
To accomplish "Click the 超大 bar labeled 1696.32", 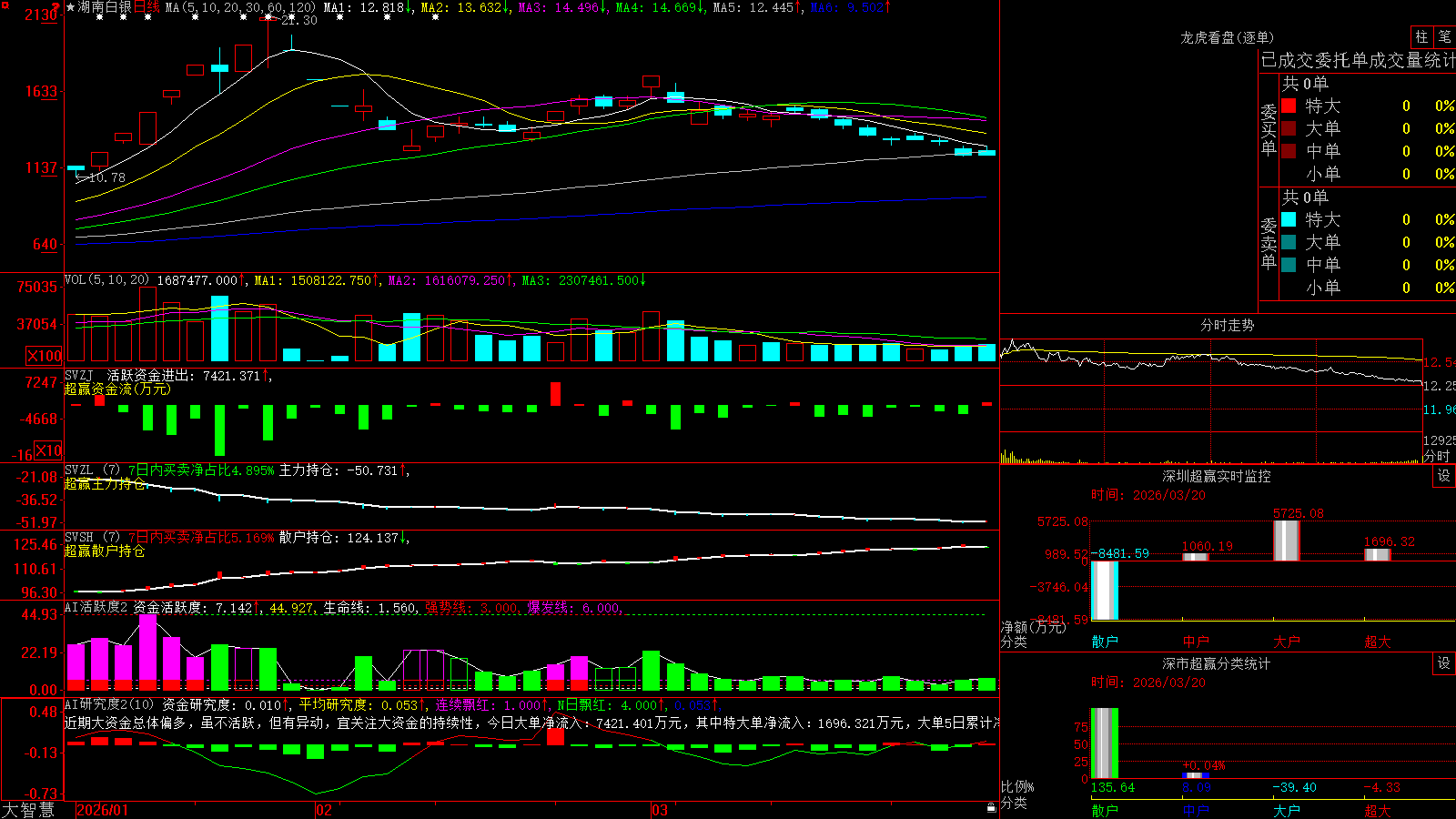I will pyautogui.click(x=1378, y=554).
